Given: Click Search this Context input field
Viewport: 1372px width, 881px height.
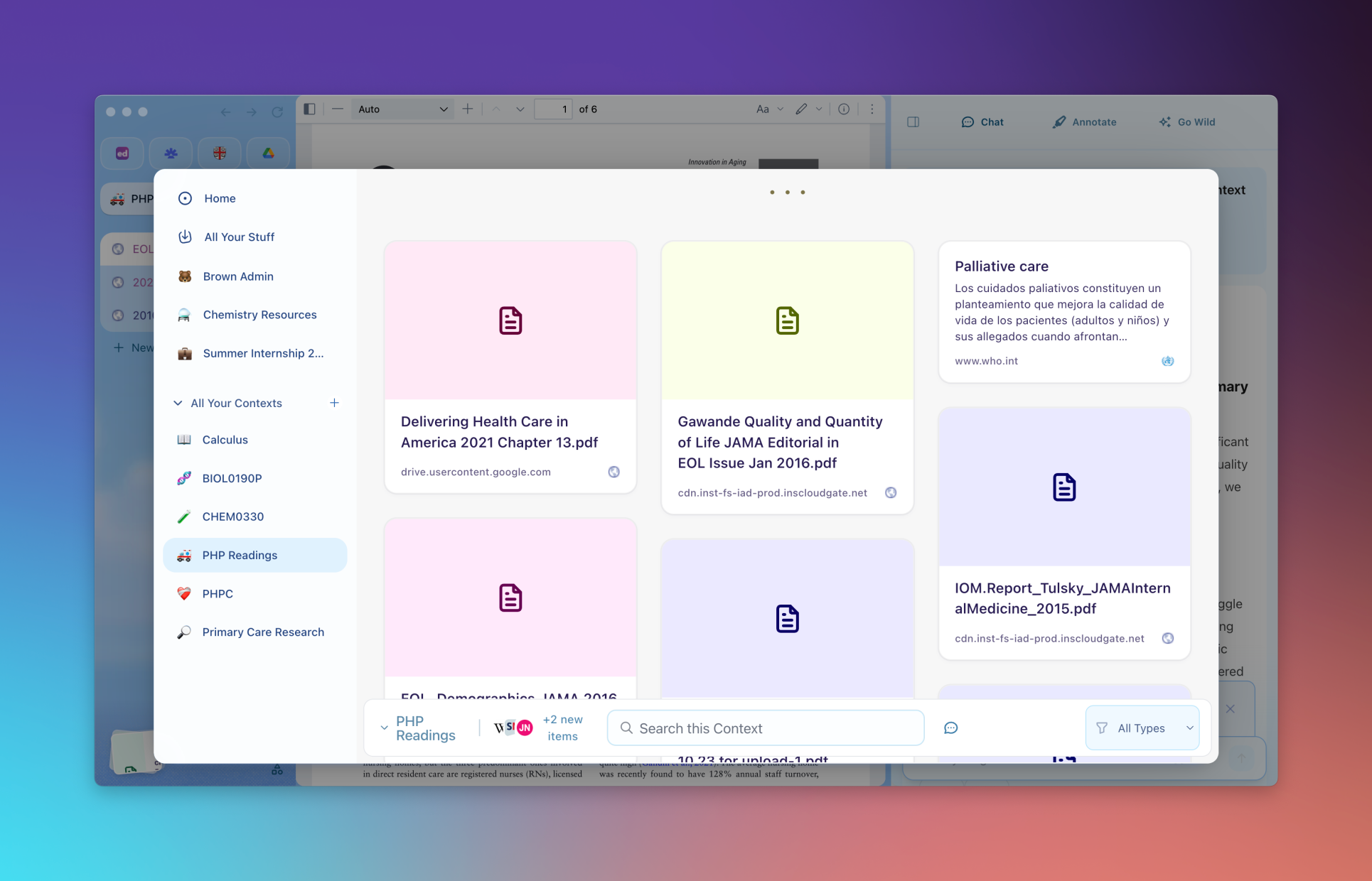Looking at the screenshot, I should (x=768, y=727).
